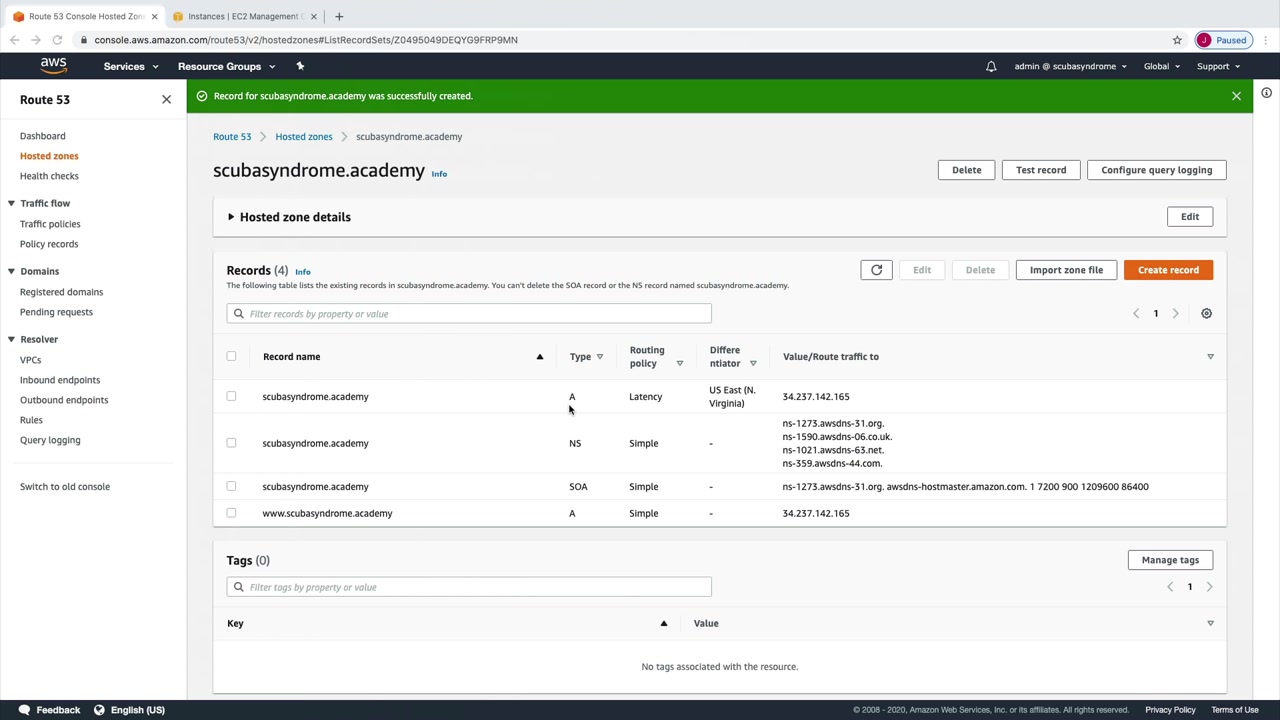Open the Resource Groups dropdown

pos(226,66)
